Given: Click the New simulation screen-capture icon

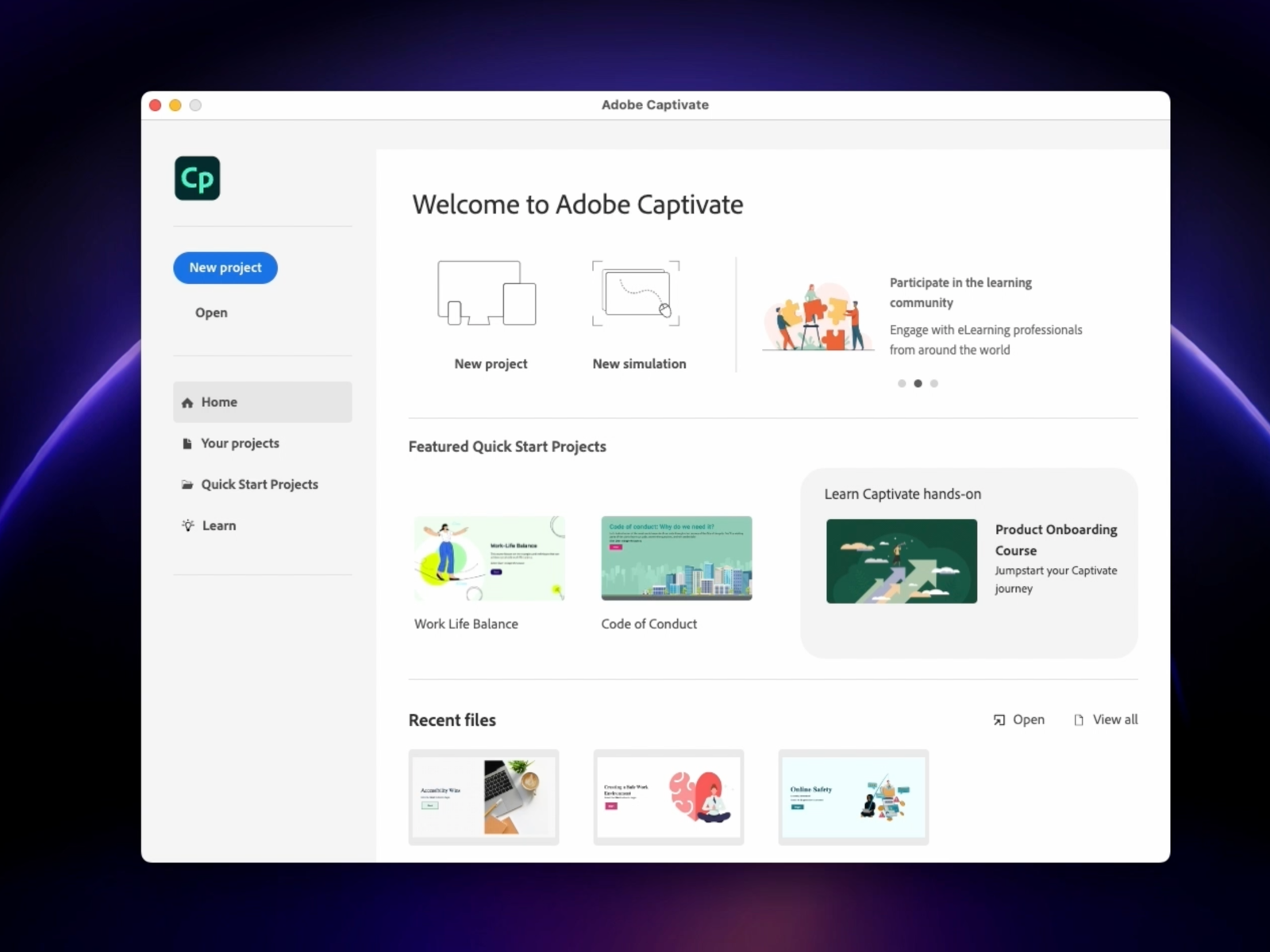Looking at the screenshot, I should pos(636,294).
